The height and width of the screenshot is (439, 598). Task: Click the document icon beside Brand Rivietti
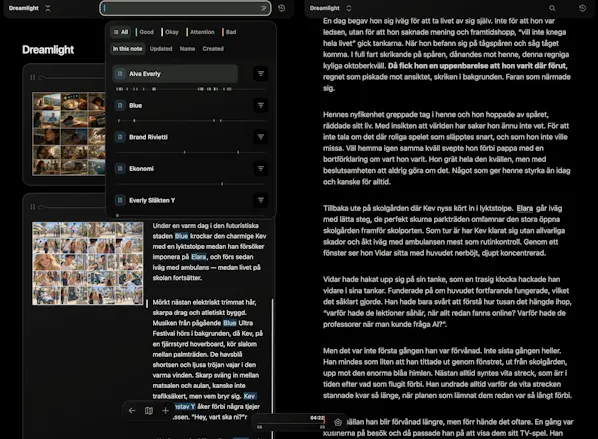pos(120,137)
